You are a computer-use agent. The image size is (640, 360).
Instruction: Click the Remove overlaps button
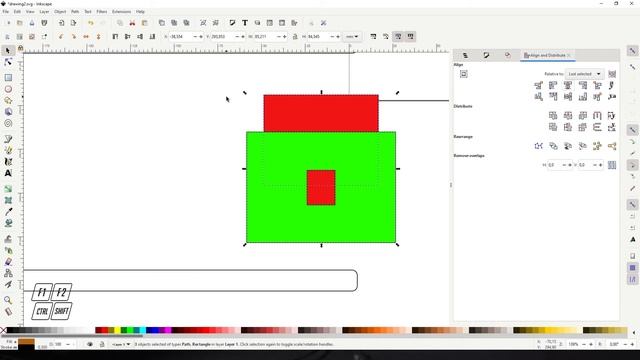pyautogui.click(x=612, y=165)
